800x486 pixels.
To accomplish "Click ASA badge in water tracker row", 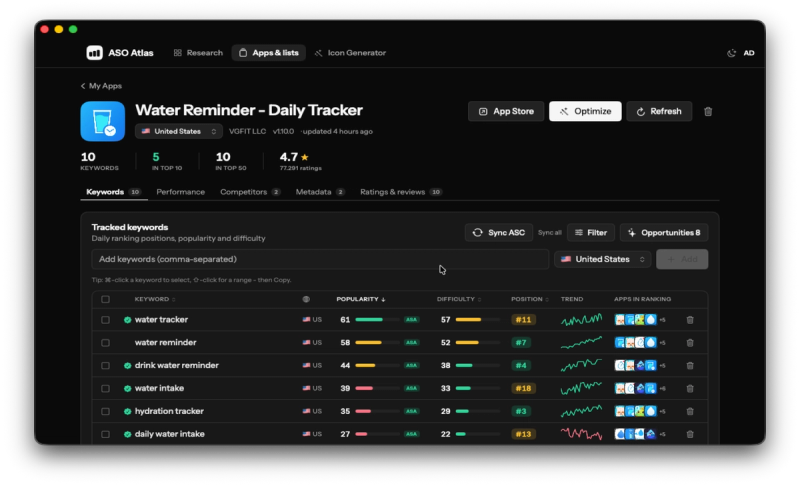I will [x=411, y=320].
